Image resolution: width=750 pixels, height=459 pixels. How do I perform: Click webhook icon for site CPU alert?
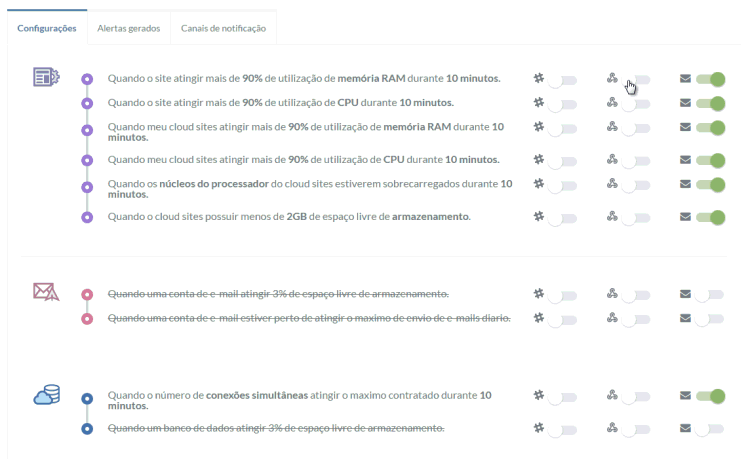tap(612, 102)
